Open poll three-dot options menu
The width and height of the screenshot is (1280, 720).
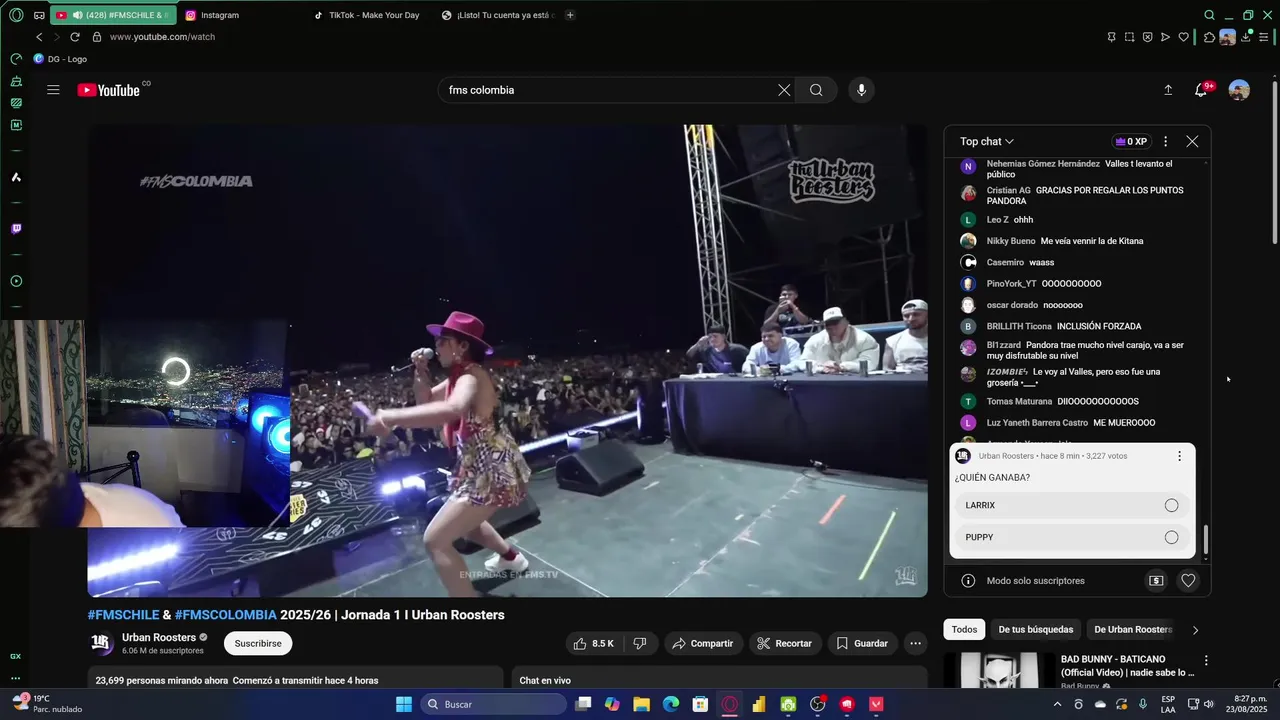[x=1179, y=456]
